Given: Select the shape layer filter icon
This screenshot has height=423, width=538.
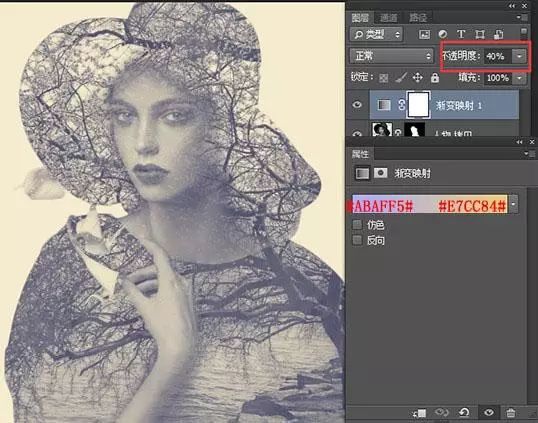Looking at the screenshot, I should tap(479, 34).
